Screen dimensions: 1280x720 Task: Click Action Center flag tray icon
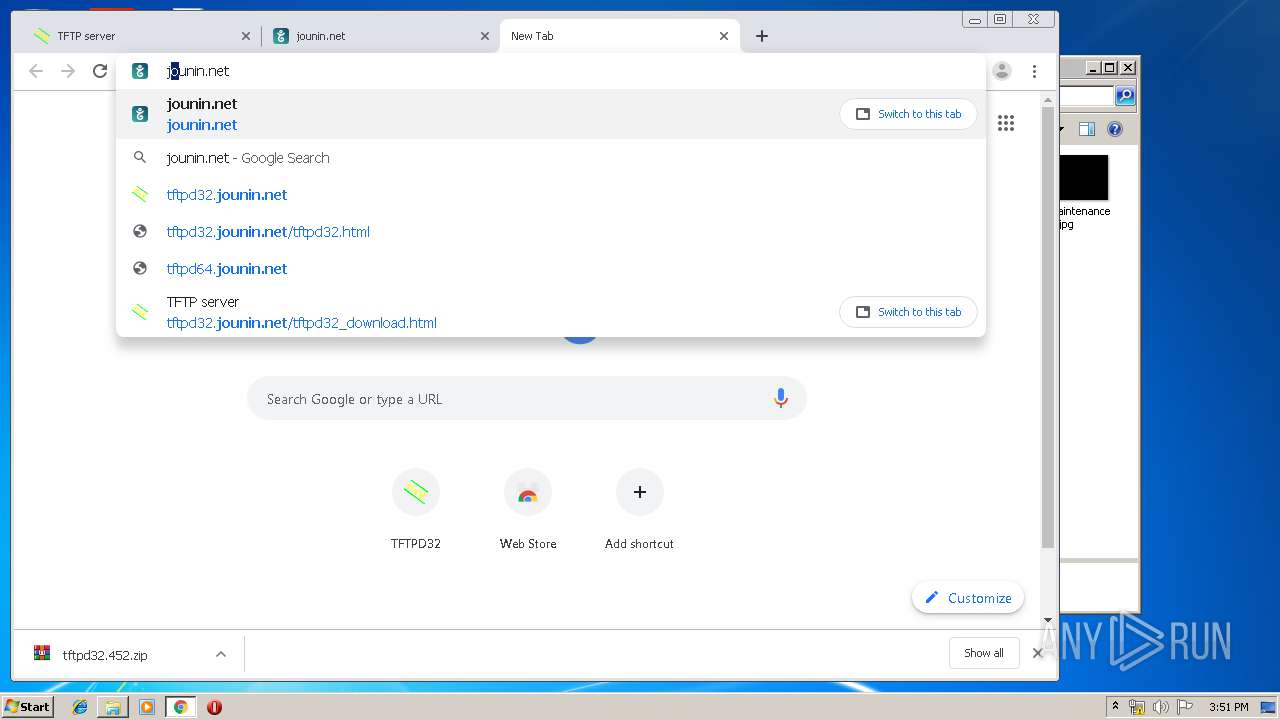point(1185,707)
